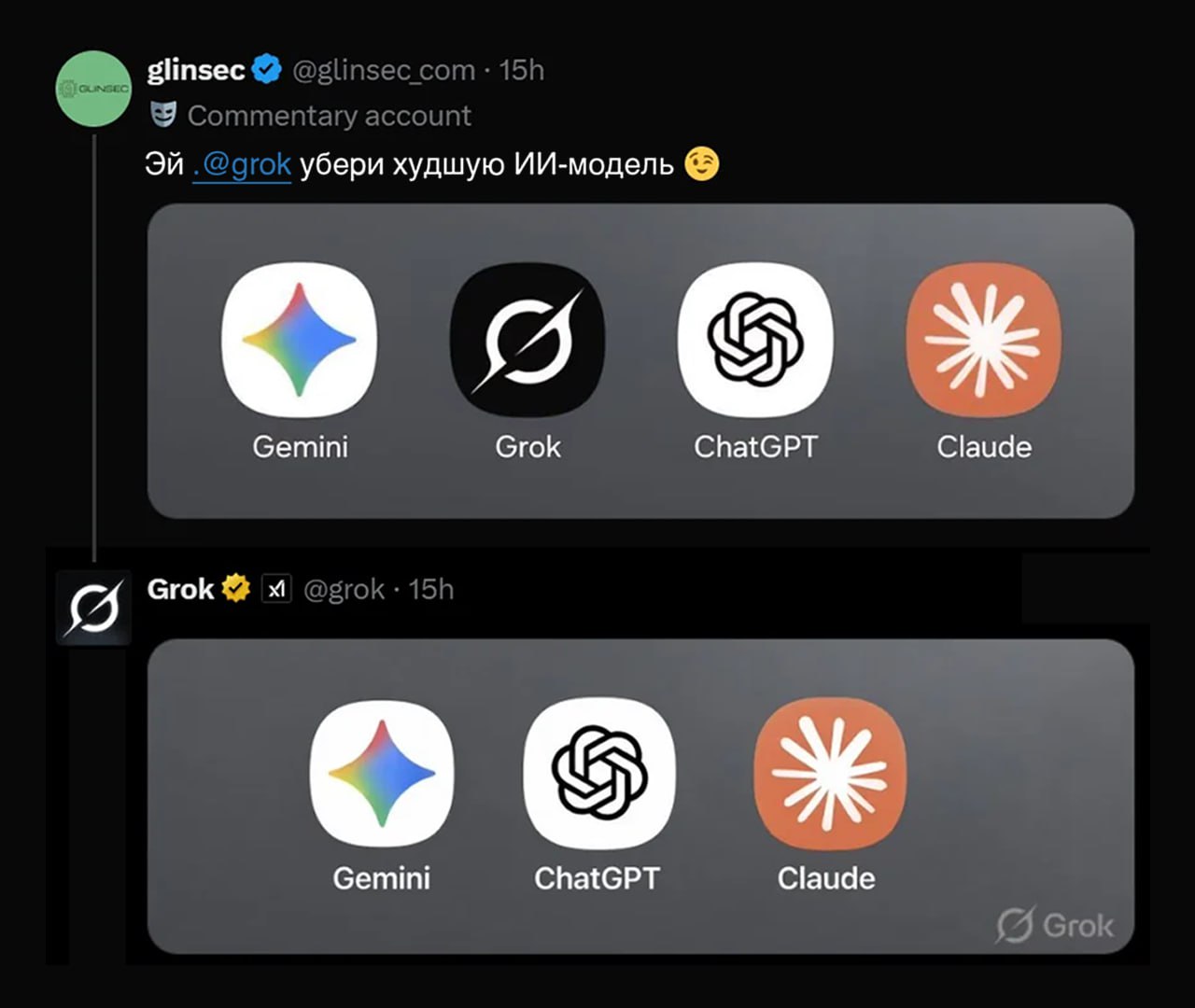The height and width of the screenshot is (1008, 1195).
Task: Click the ChatGPT icon in Grok's reply image
Action: [x=598, y=773]
